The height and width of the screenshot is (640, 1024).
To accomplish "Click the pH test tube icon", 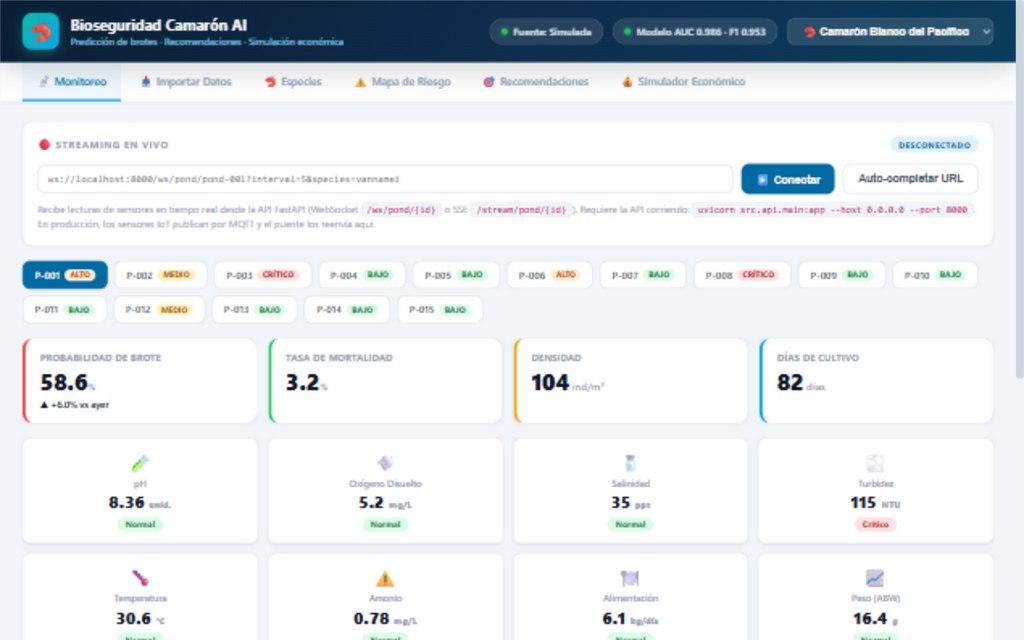I will pyautogui.click(x=140, y=463).
